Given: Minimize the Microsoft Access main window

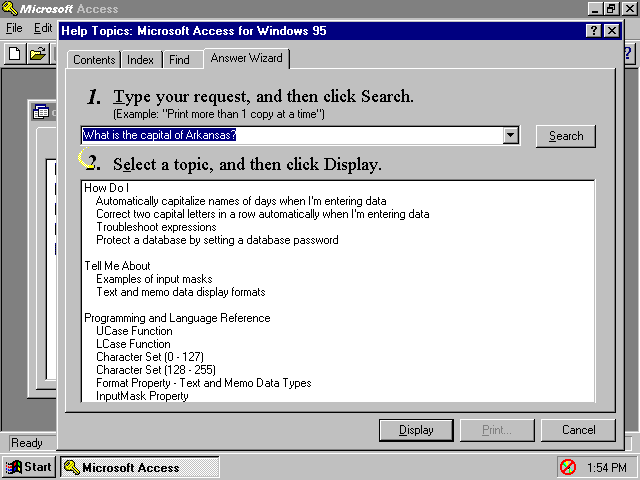Looking at the screenshot, I should (x=596, y=8).
